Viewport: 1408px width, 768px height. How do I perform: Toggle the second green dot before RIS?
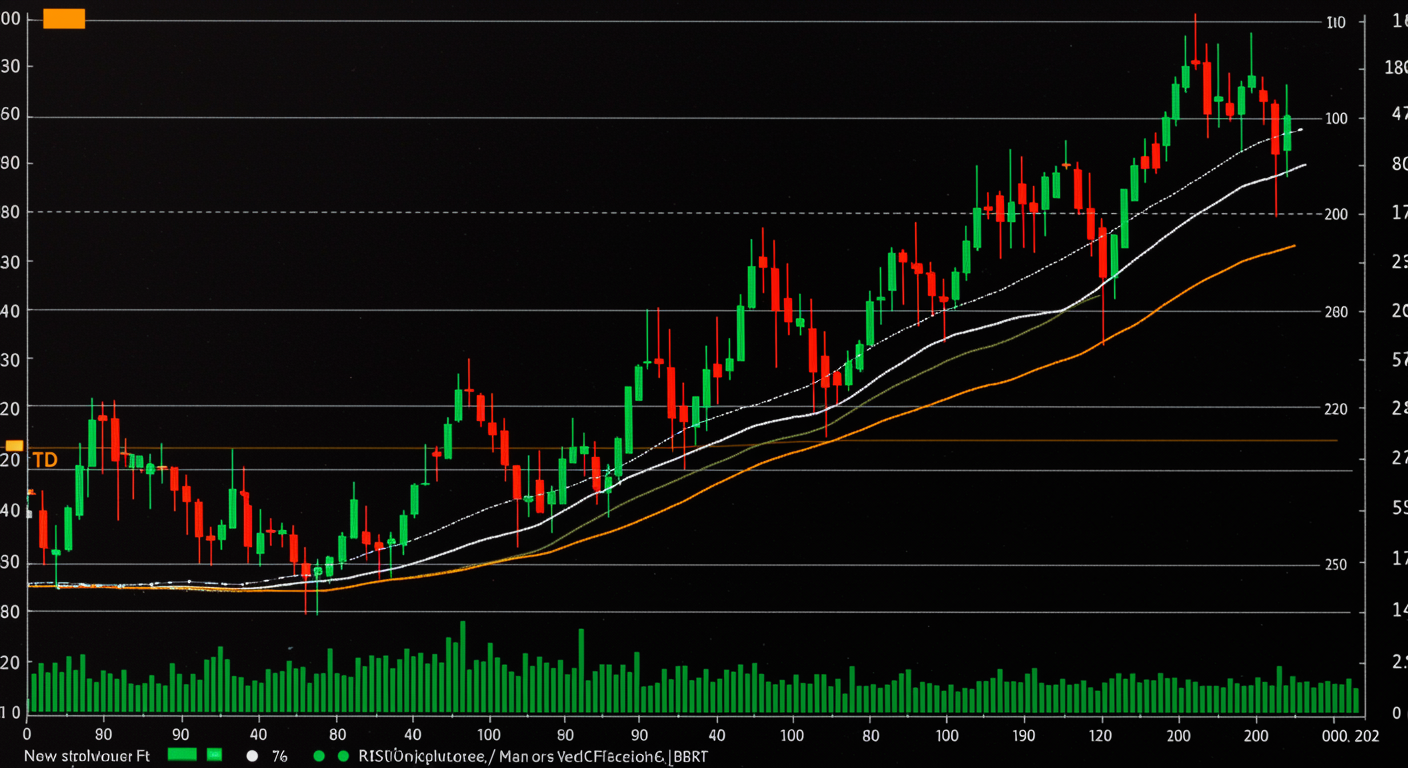pos(343,756)
